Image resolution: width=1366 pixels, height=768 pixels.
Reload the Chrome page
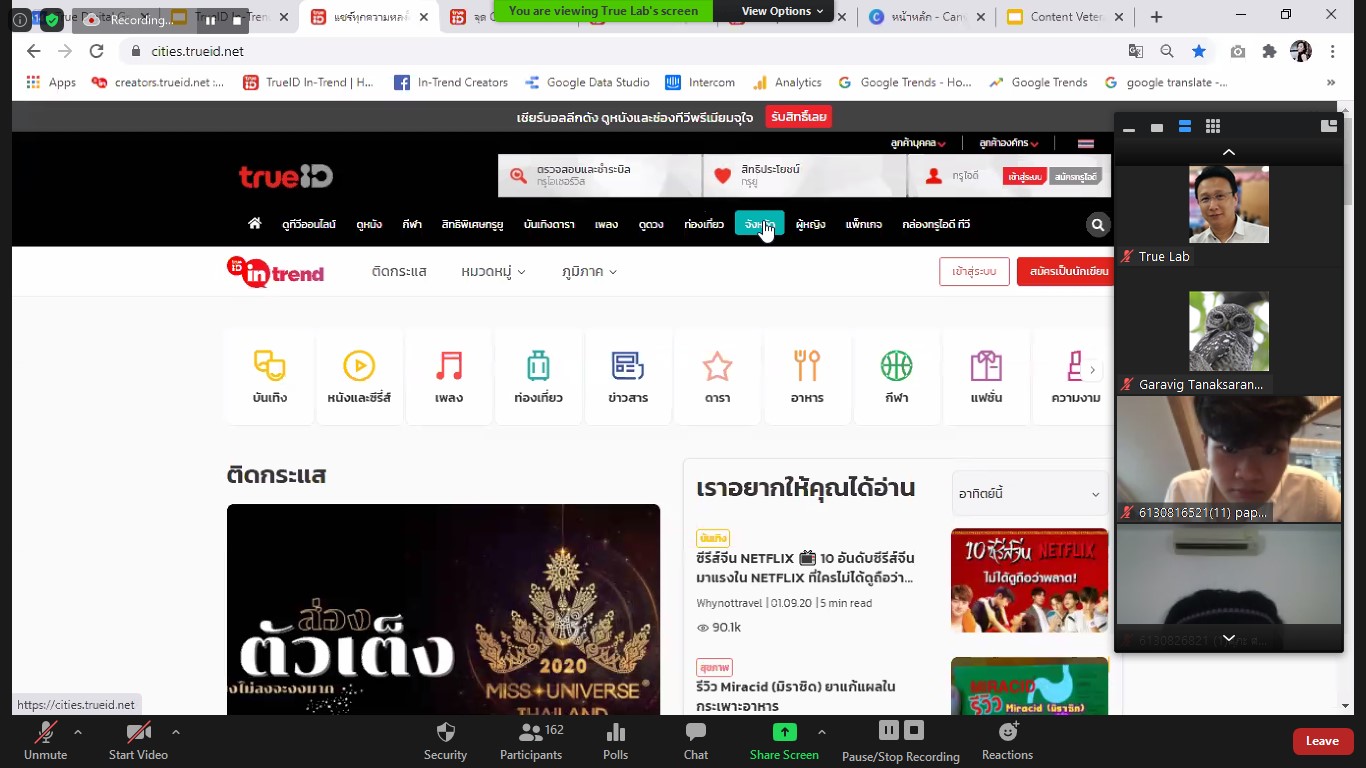(x=96, y=51)
